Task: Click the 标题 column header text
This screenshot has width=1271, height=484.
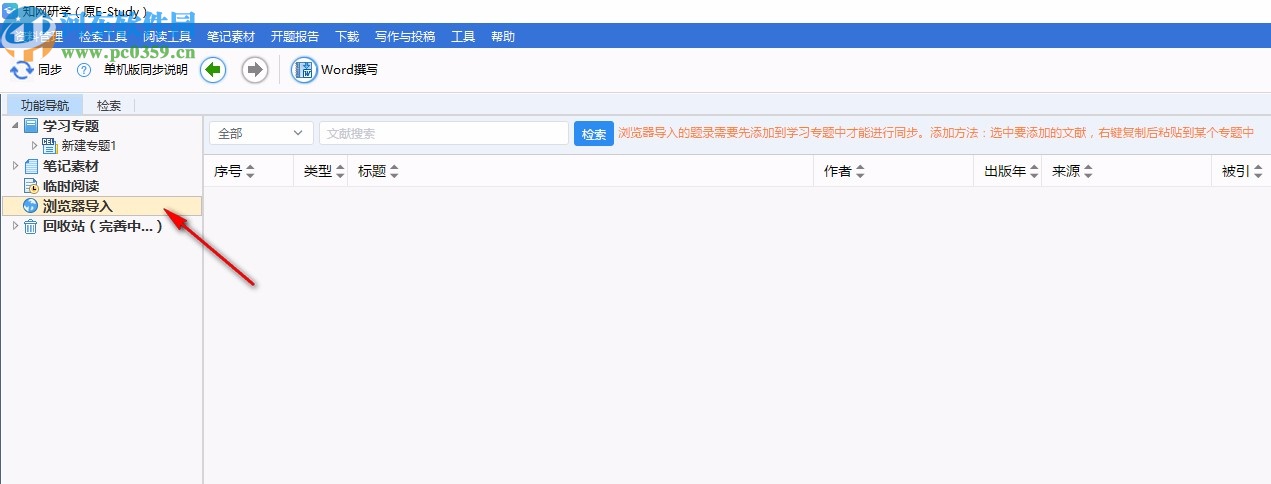Action: [x=372, y=172]
